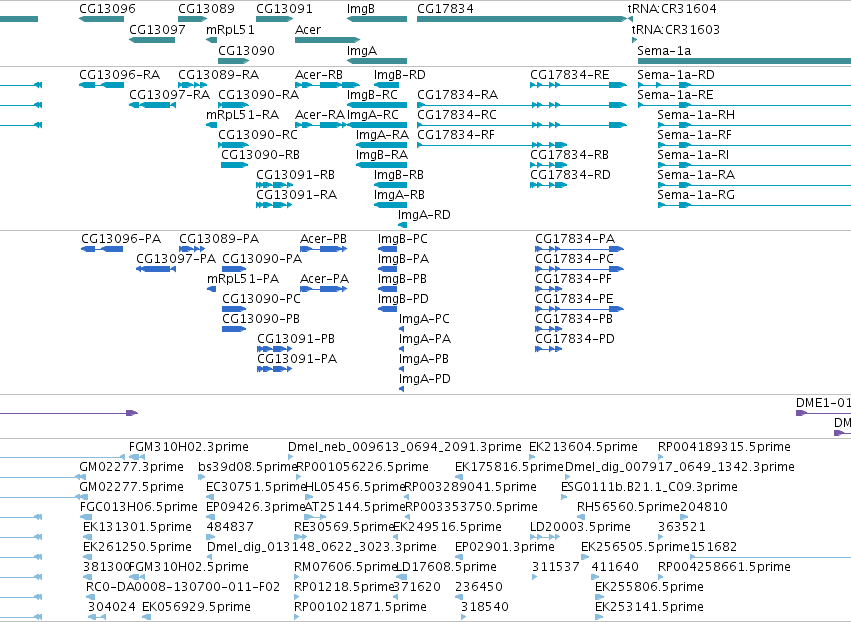
Task: Click the CG17834-RD transcript label
Action: tap(570, 175)
